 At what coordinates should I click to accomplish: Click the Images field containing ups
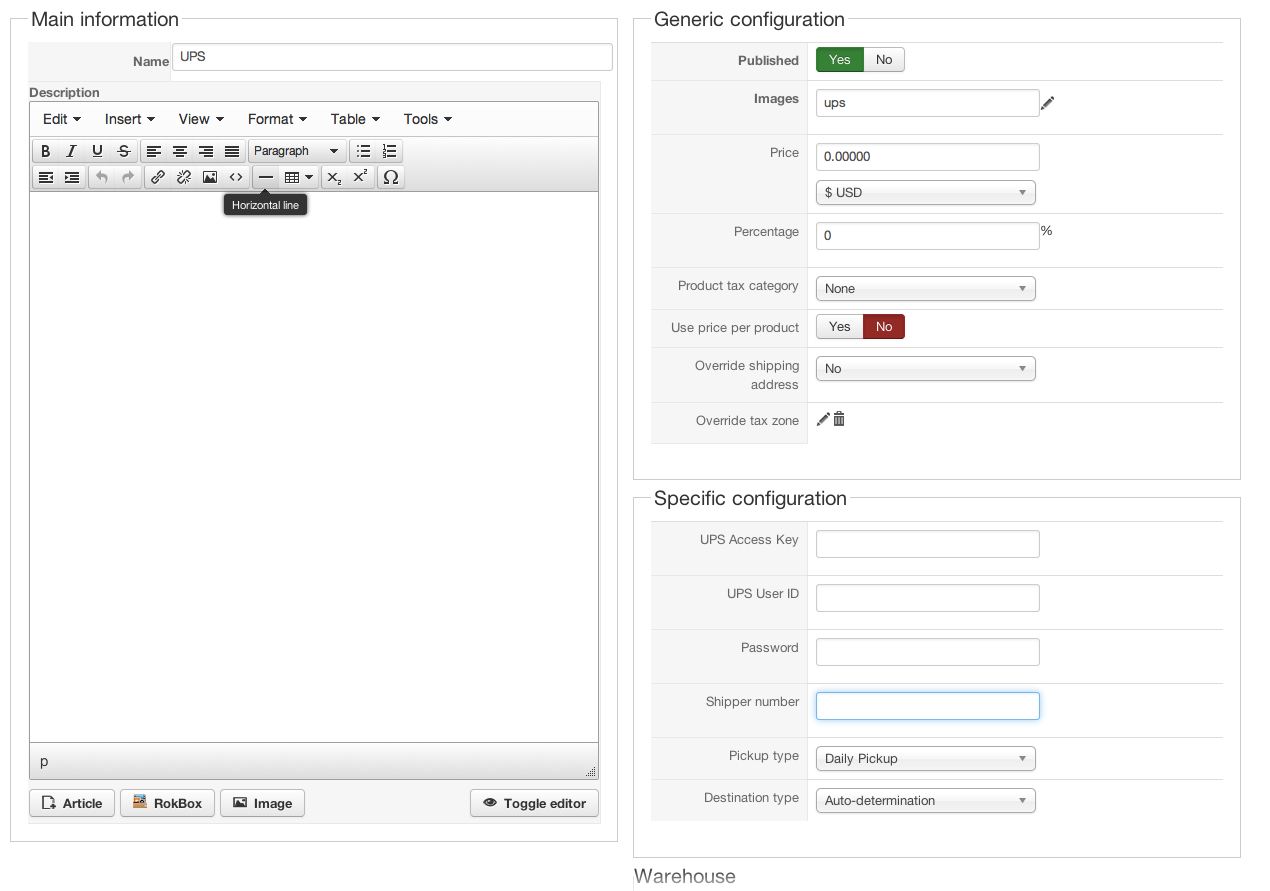pos(928,103)
